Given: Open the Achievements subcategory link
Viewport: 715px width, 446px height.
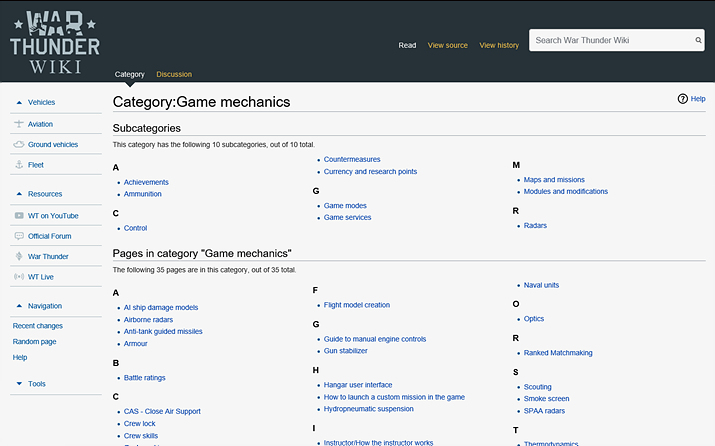Looking at the screenshot, I should (146, 182).
